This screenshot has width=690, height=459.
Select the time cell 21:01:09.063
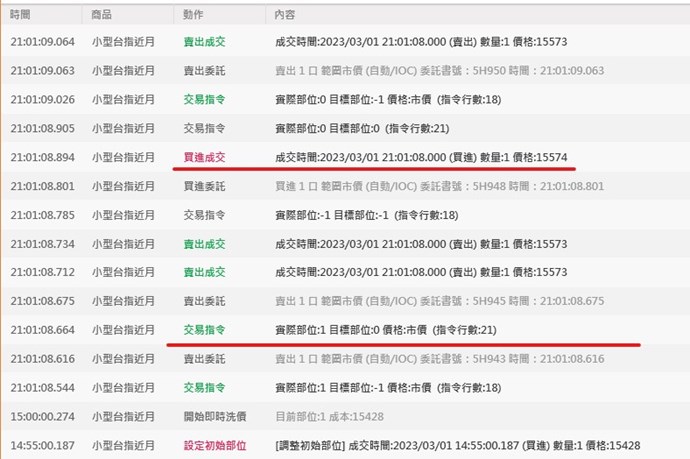(43, 70)
